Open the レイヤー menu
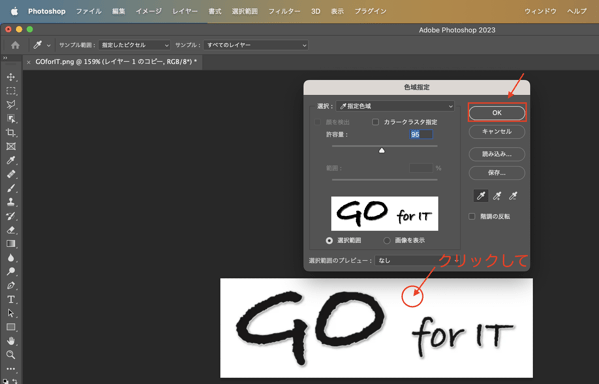 coord(185,11)
